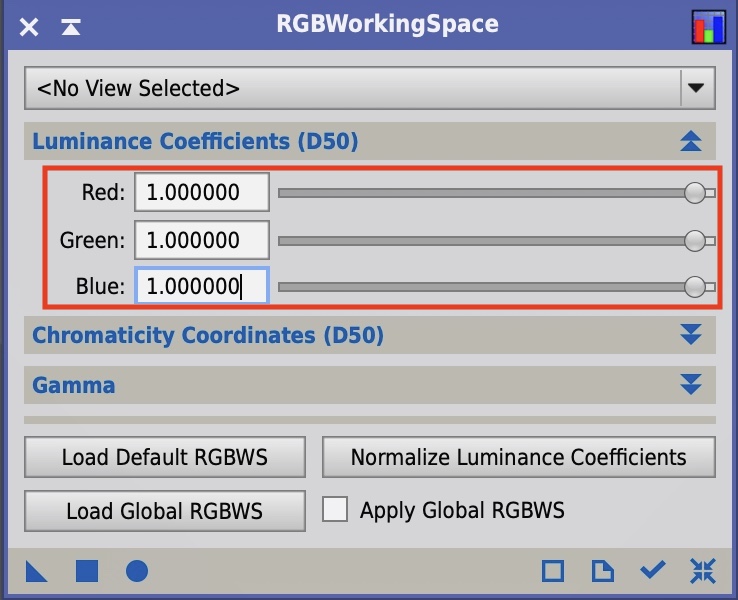This screenshot has width=738, height=600.
Task: Click the Chromaticity Coordinates (D50) heading
Action: [x=208, y=335]
